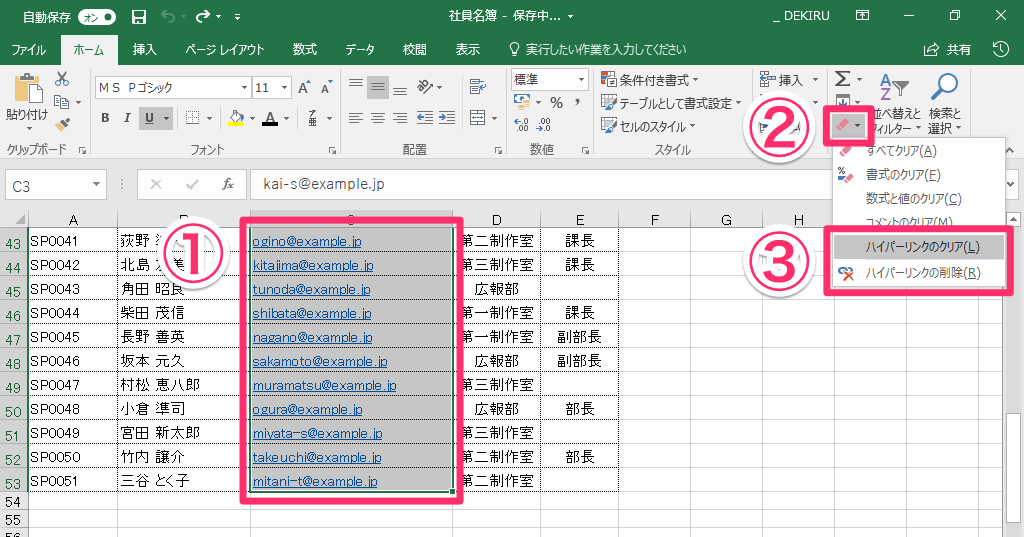This screenshot has height=537, width=1024.
Task: Click the insert function fx icon
Action: pyautogui.click(x=227, y=185)
